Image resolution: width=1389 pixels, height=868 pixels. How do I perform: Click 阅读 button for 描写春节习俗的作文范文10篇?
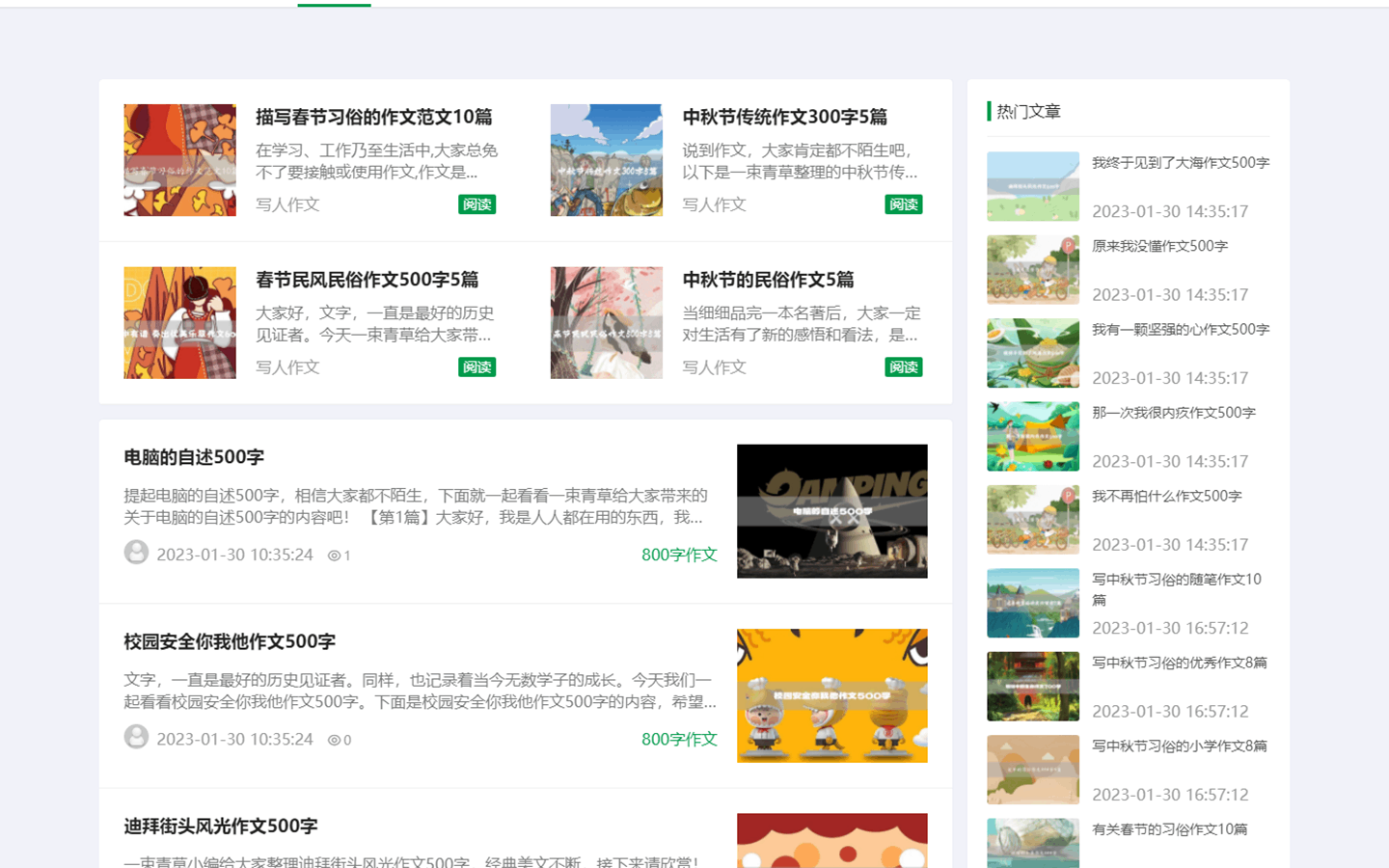click(477, 204)
